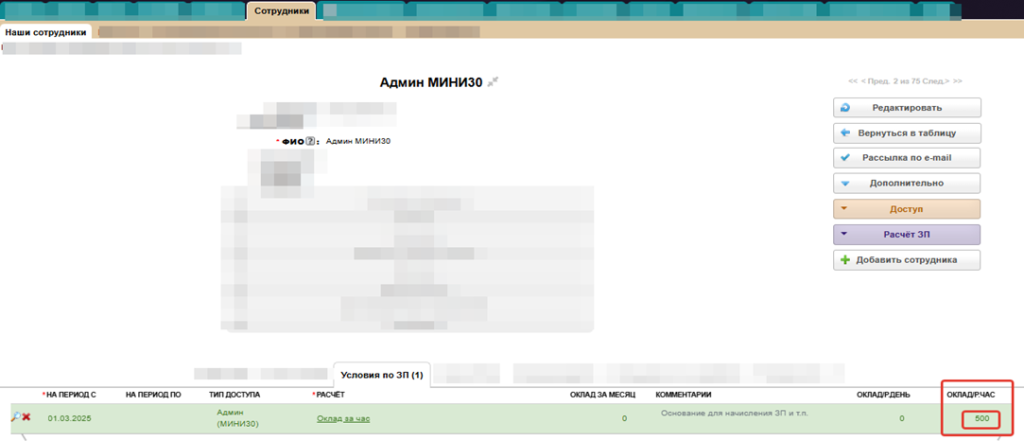
Task: Click the green plus icon on Добавить сотрудника
Action: coord(845,260)
